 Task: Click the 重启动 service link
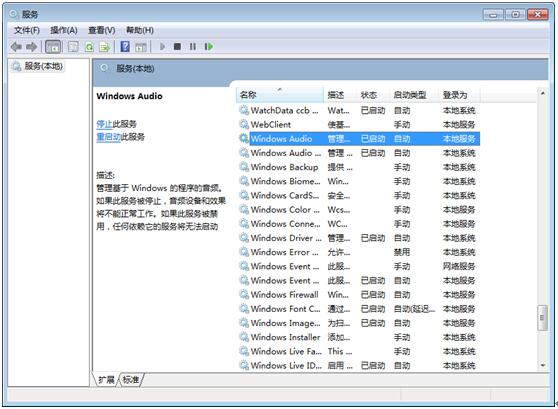coord(109,137)
